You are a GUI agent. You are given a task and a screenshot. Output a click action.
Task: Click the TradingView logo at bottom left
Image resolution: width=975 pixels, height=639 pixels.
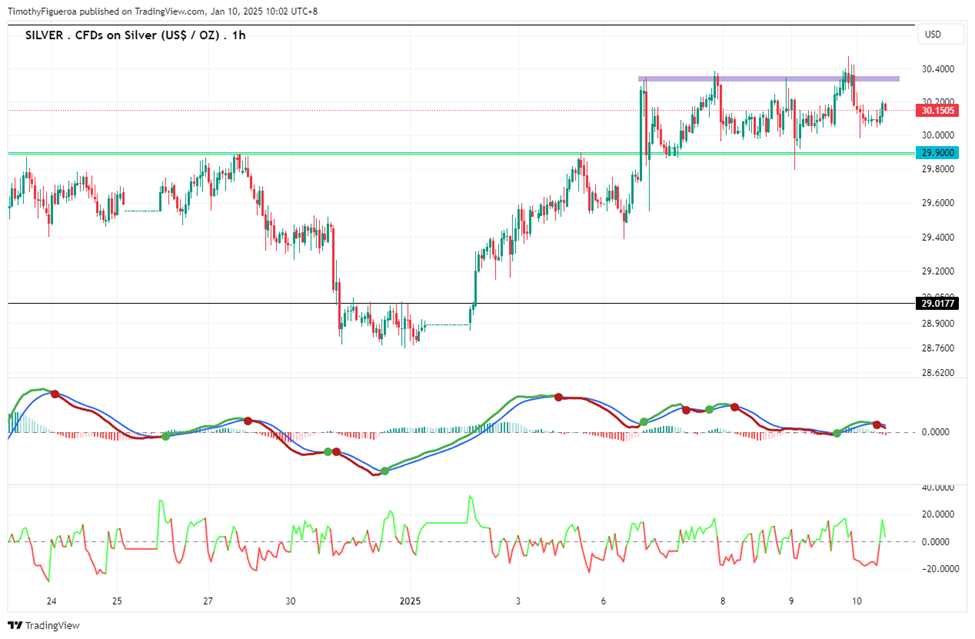[44, 625]
